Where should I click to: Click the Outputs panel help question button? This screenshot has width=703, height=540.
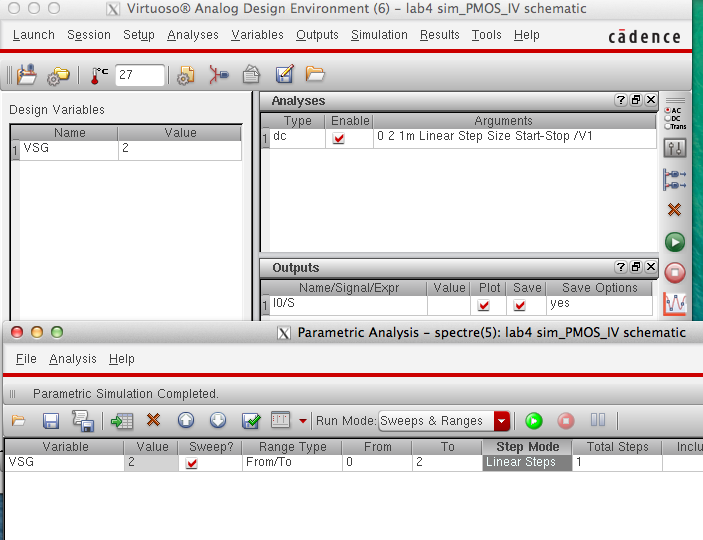tap(621, 267)
